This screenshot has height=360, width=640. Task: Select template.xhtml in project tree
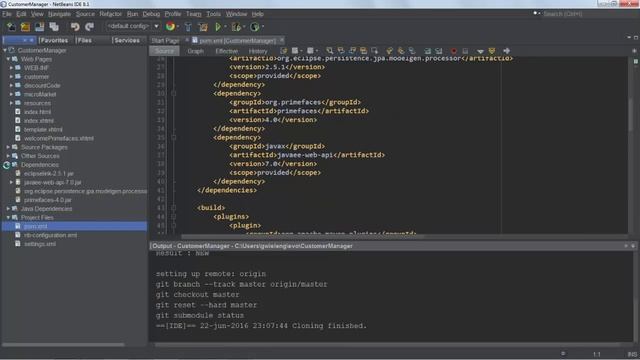[43, 129]
